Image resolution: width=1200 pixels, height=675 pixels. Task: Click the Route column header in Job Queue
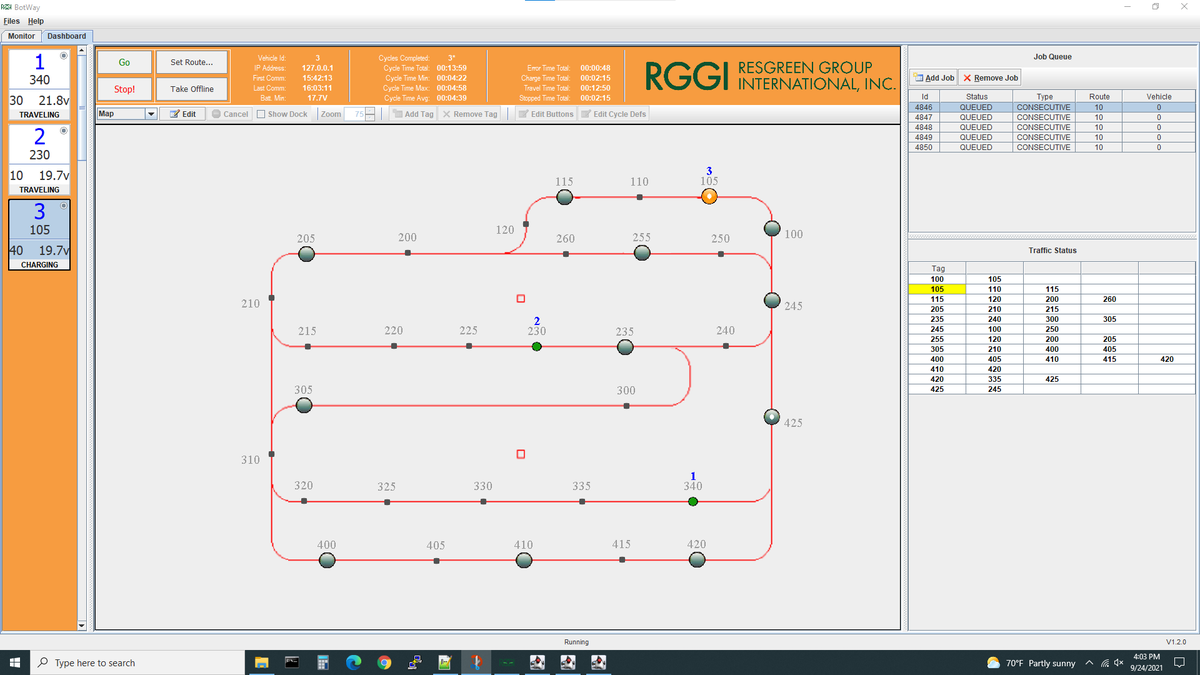coord(1099,96)
